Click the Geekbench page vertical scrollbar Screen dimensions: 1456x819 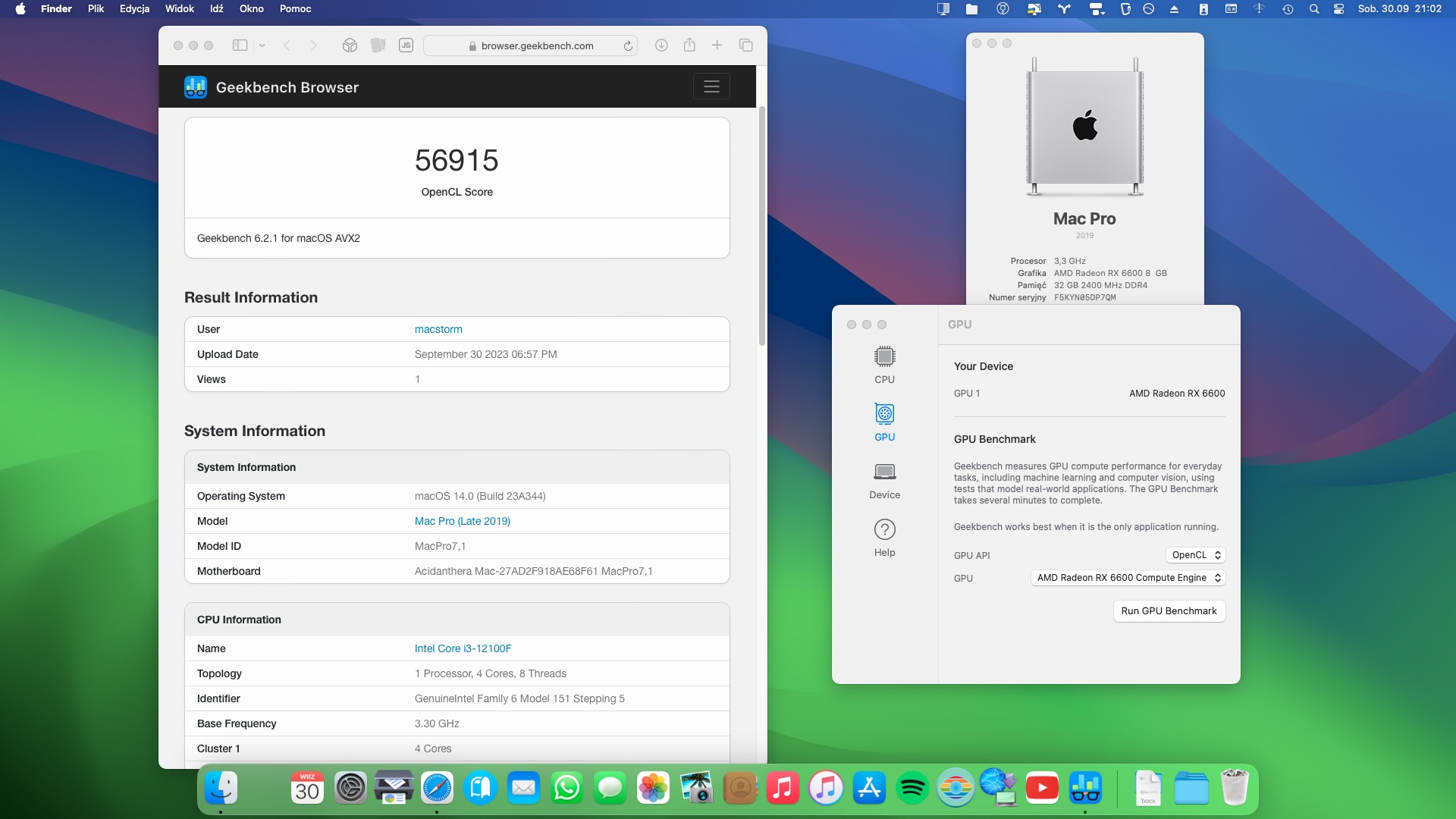761,227
